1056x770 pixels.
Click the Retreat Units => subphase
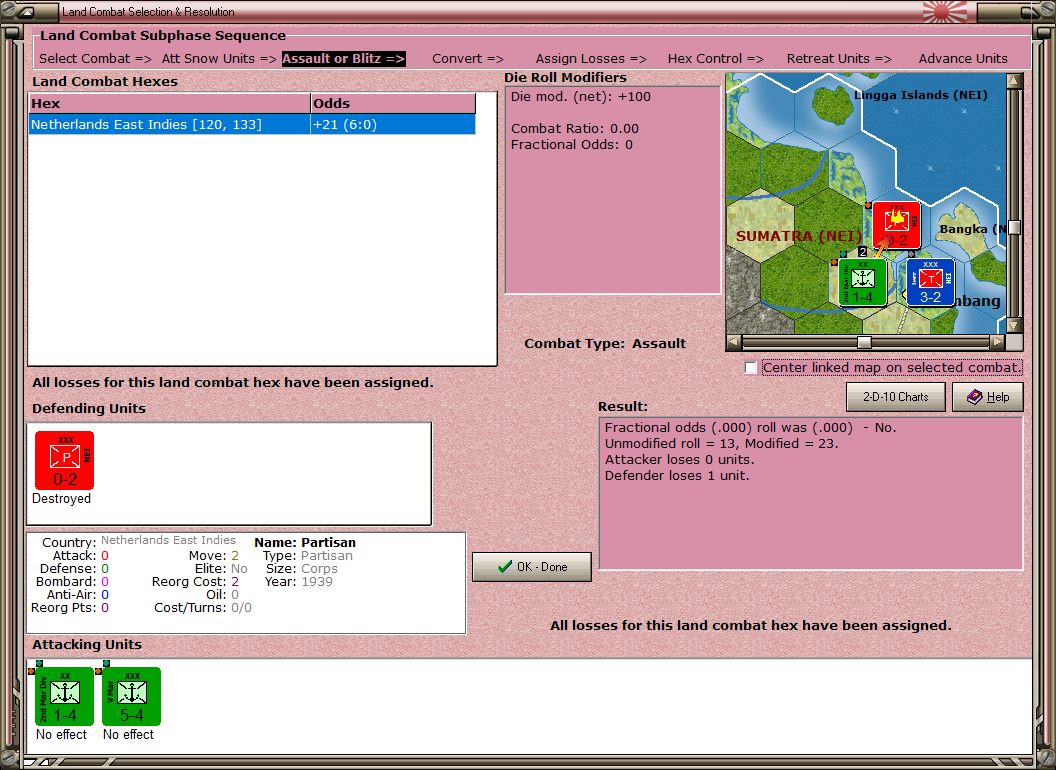[839, 59]
